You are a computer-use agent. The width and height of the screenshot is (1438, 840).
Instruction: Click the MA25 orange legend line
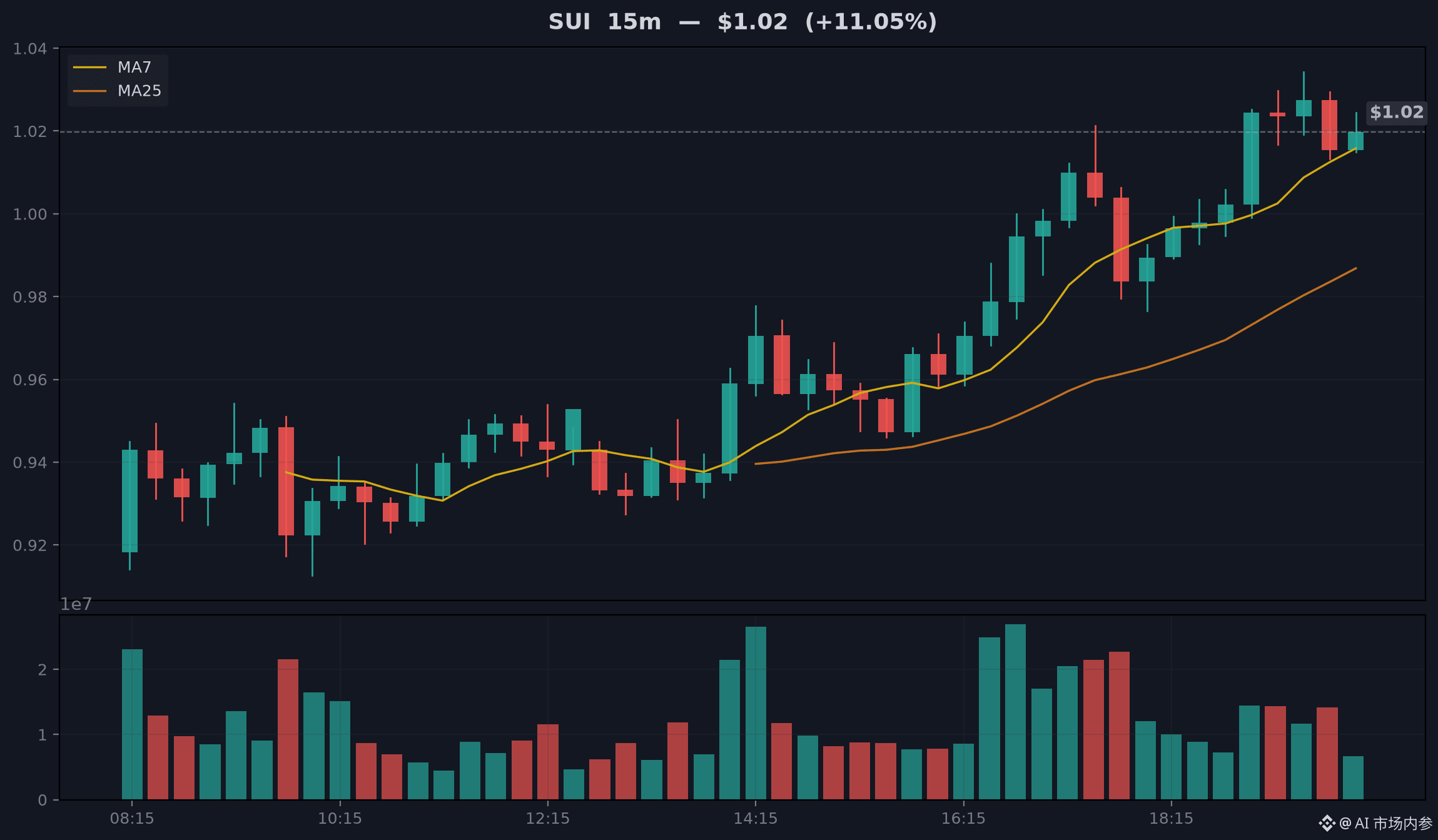click(89, 91)
